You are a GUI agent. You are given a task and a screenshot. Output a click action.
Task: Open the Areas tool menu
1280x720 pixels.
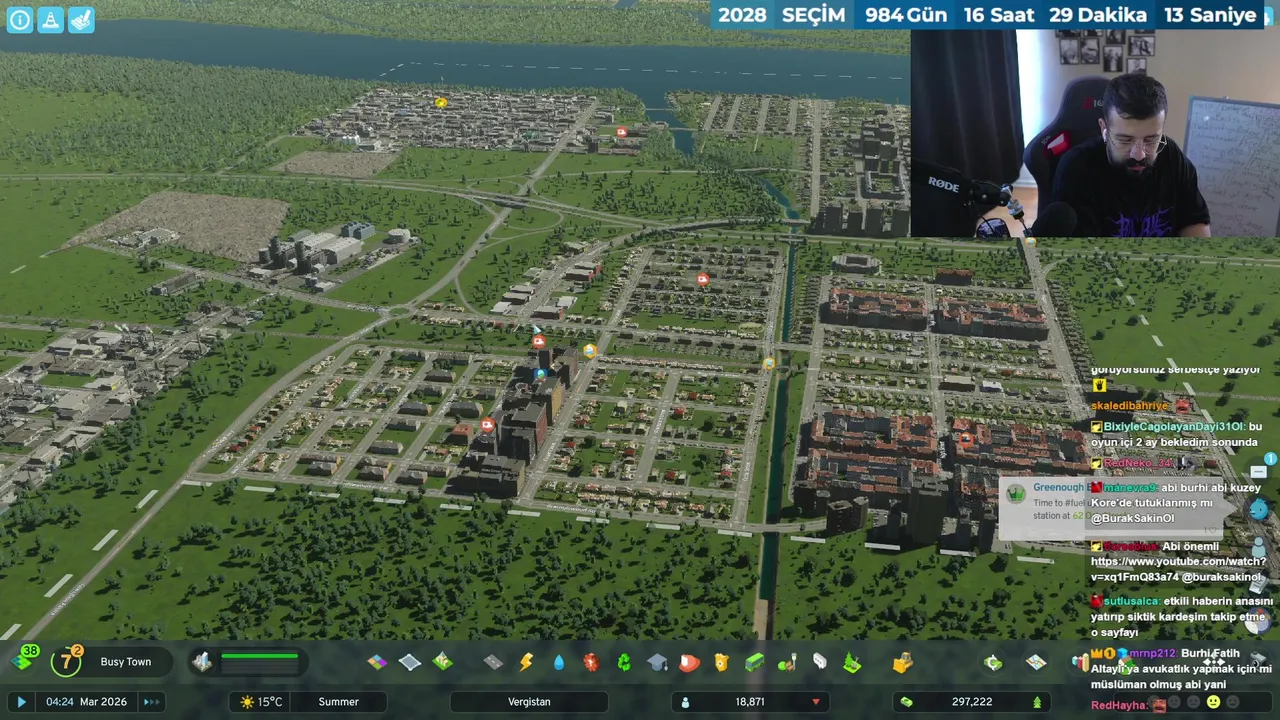coord(410,662)
